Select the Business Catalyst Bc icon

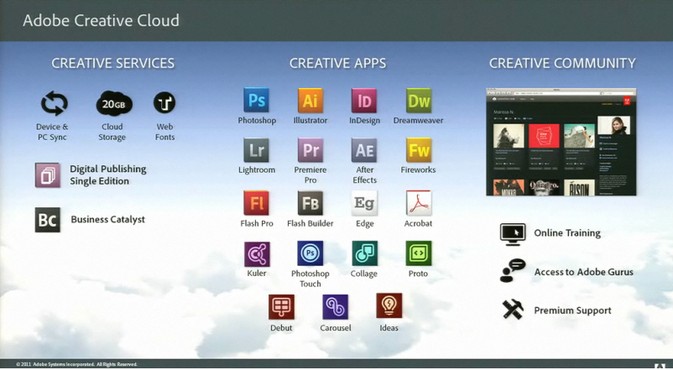point(48,220)
